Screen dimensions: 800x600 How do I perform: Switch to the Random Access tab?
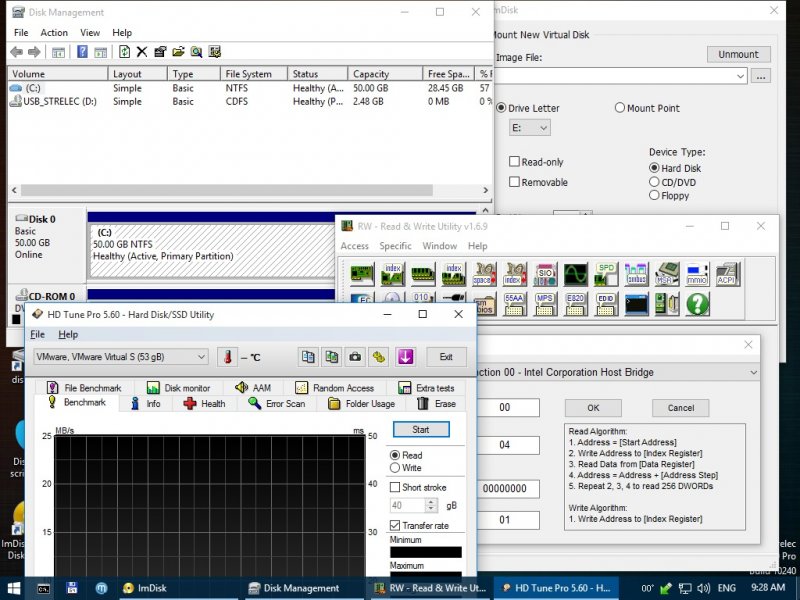point(335,388)
